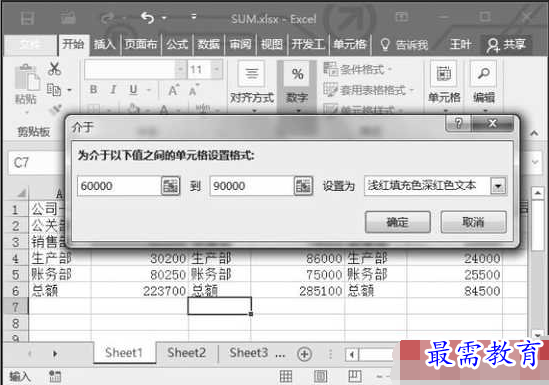Open the font size dropdown showing 11
Viewport: 549px width, 385px height.
216,69
